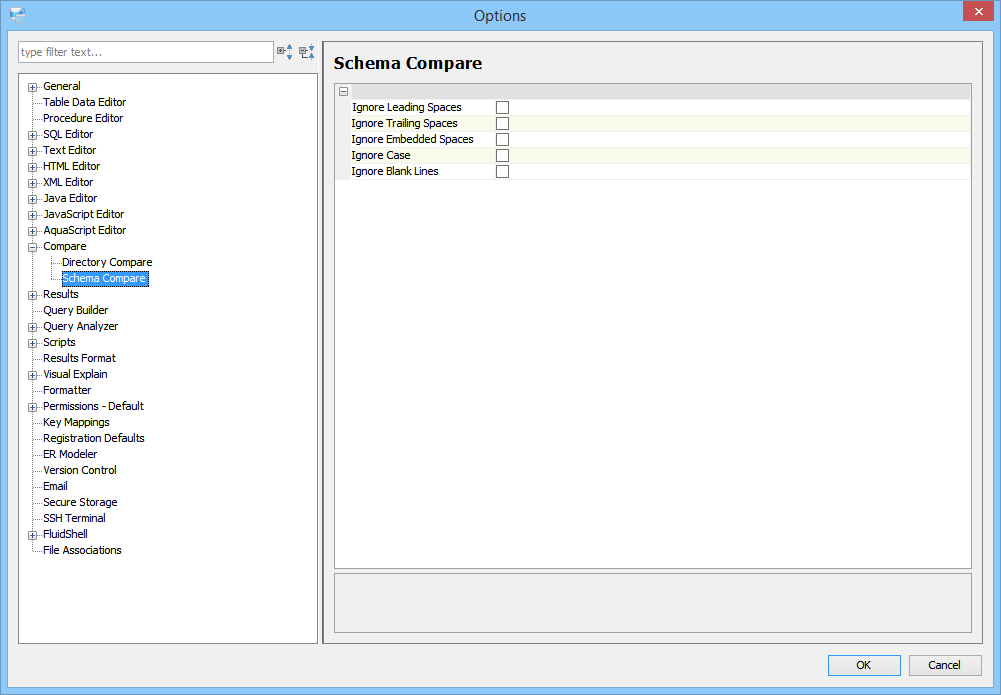Click OK to apply options
Image resolution: width=1001 pixels, height=695 pixels.
864,665
